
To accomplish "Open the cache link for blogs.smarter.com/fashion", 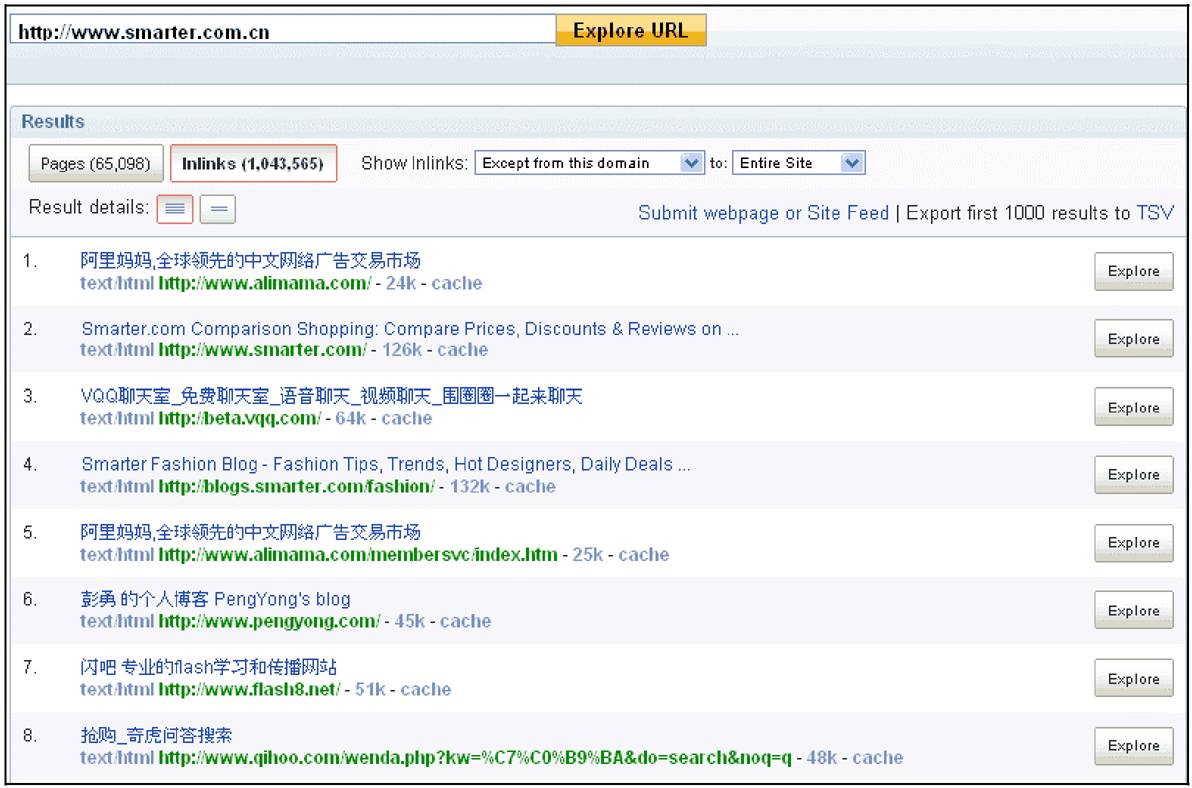I will point(531,487).
